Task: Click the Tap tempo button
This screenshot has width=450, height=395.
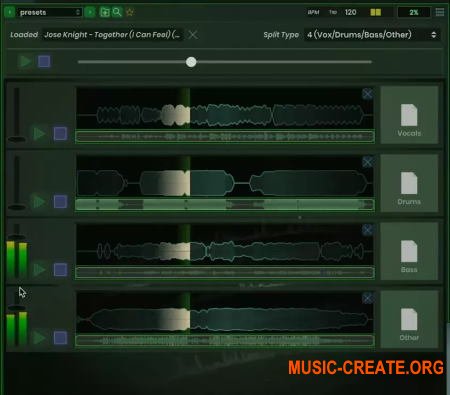Action: tap(333, 12)
